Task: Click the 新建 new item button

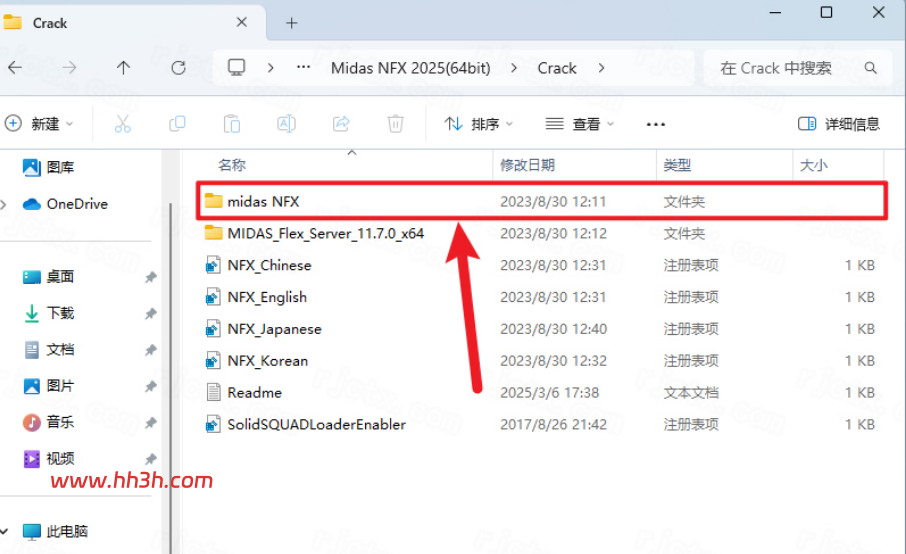Action: (x=39, y=124)
